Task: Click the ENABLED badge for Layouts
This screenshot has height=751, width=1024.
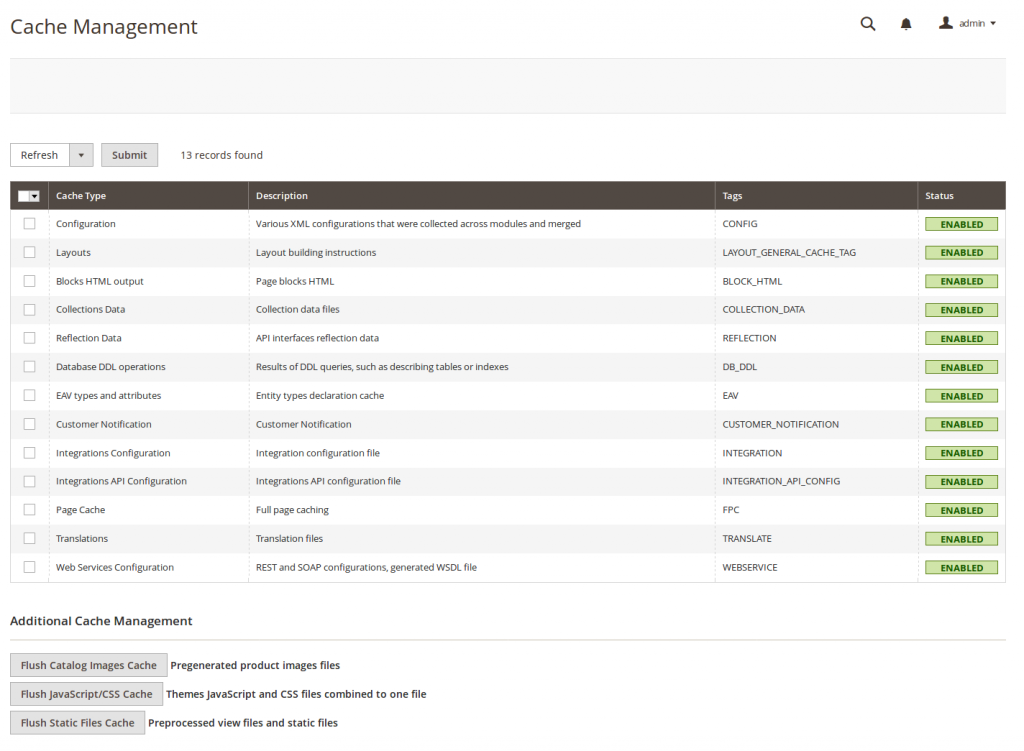Action: (961, 252)
